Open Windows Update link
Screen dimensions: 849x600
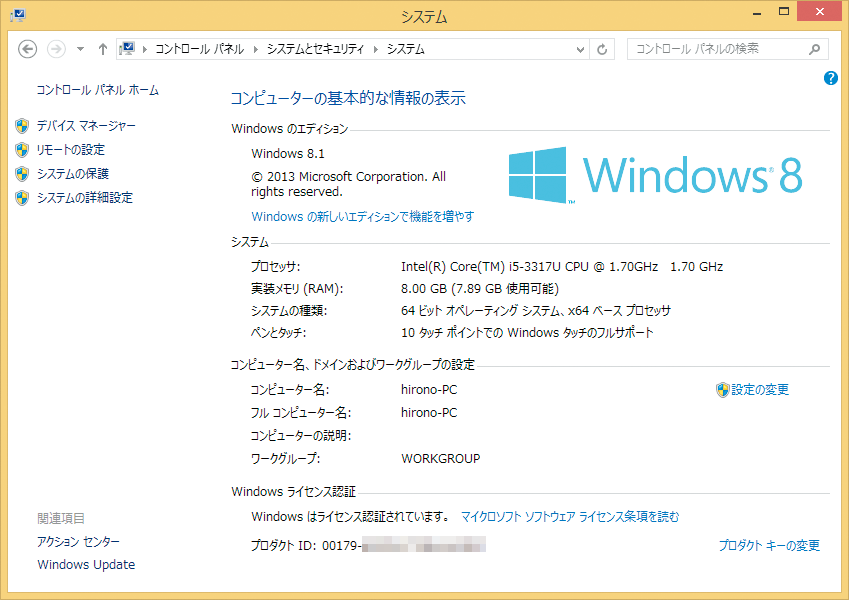[86, 564]
